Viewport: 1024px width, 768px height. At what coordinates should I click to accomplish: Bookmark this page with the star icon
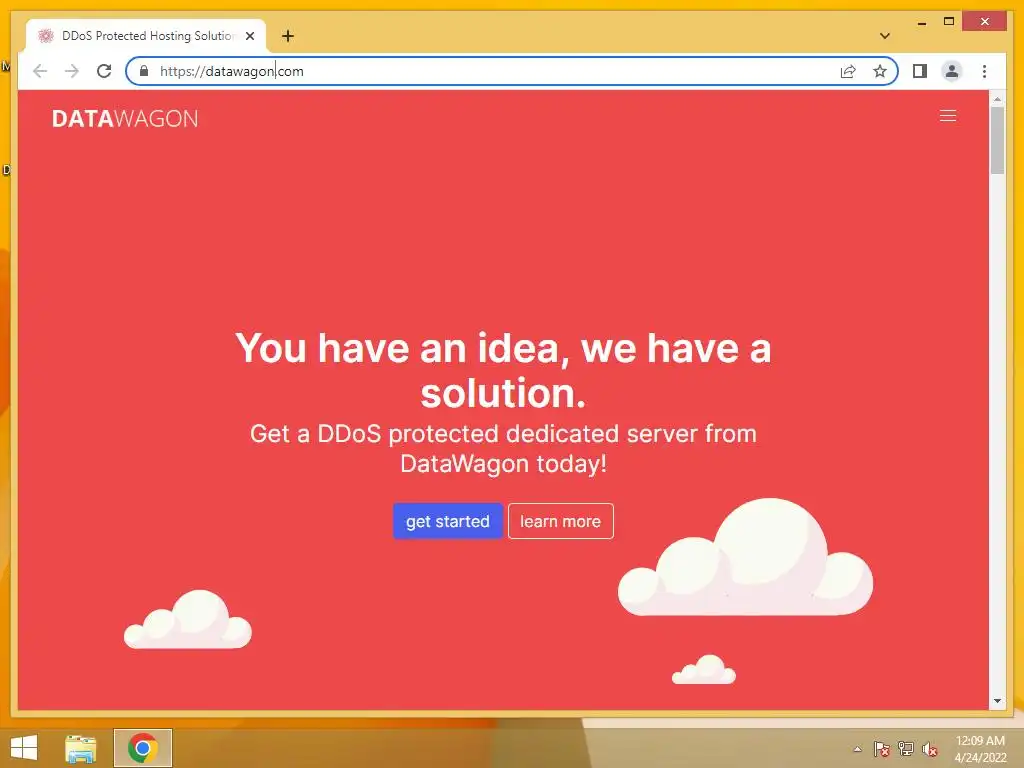pos(880,71)
